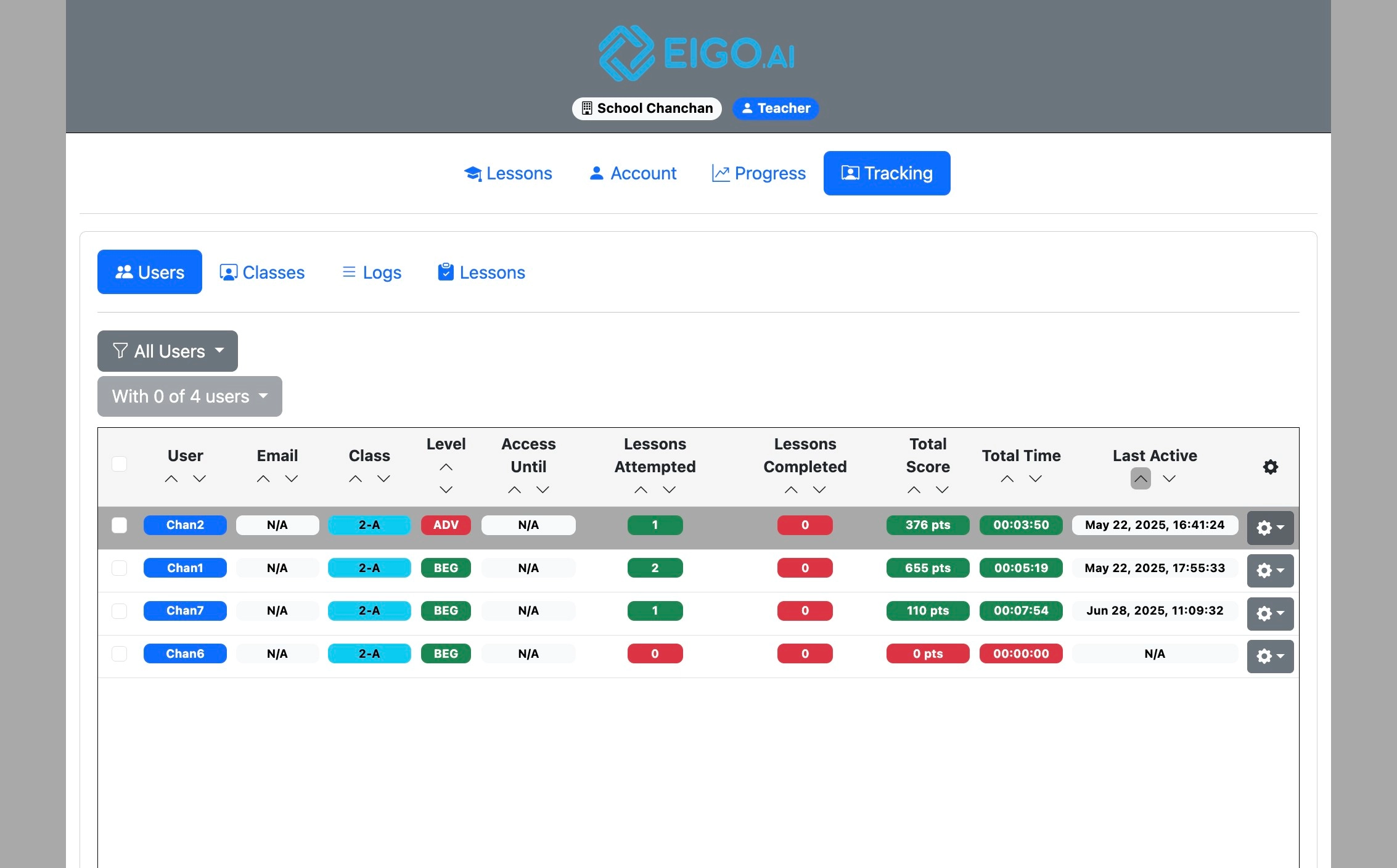Click Chan1's last active May 22, 2025, 17:55:33
Viewport: 1397px width, 868px height.
1155,568
